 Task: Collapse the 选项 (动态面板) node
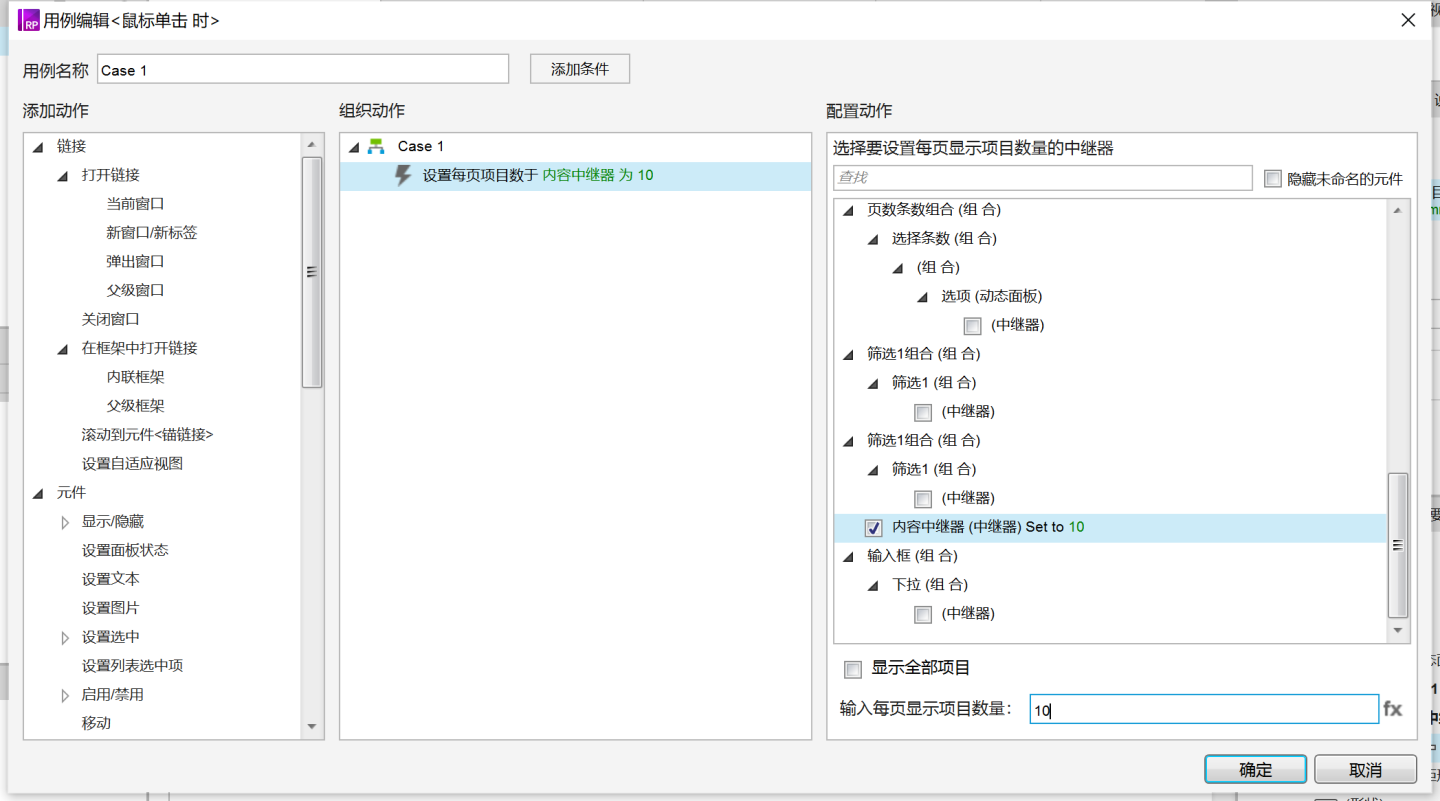922,298
